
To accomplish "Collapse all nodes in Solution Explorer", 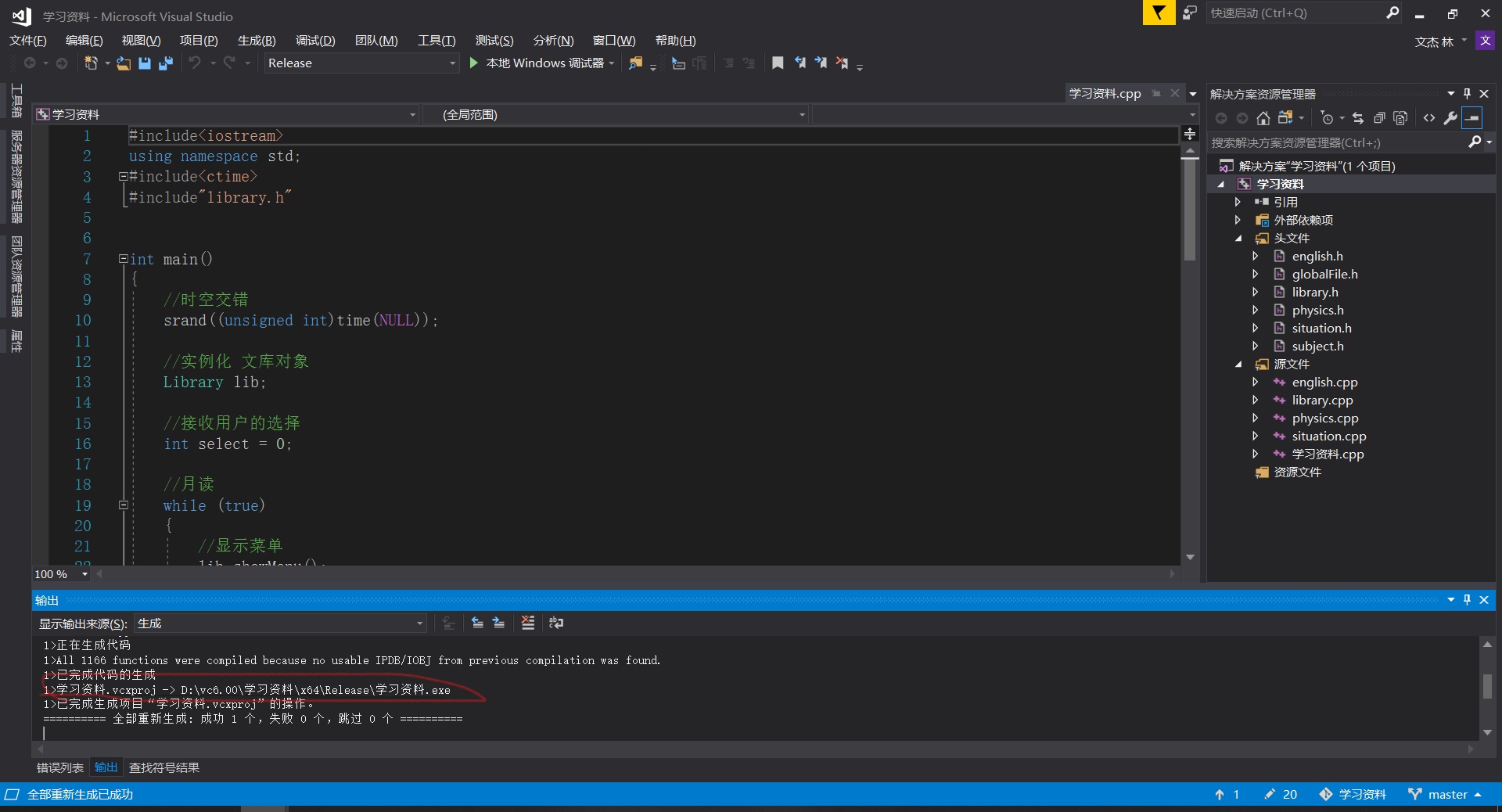I will point(1380,117).
